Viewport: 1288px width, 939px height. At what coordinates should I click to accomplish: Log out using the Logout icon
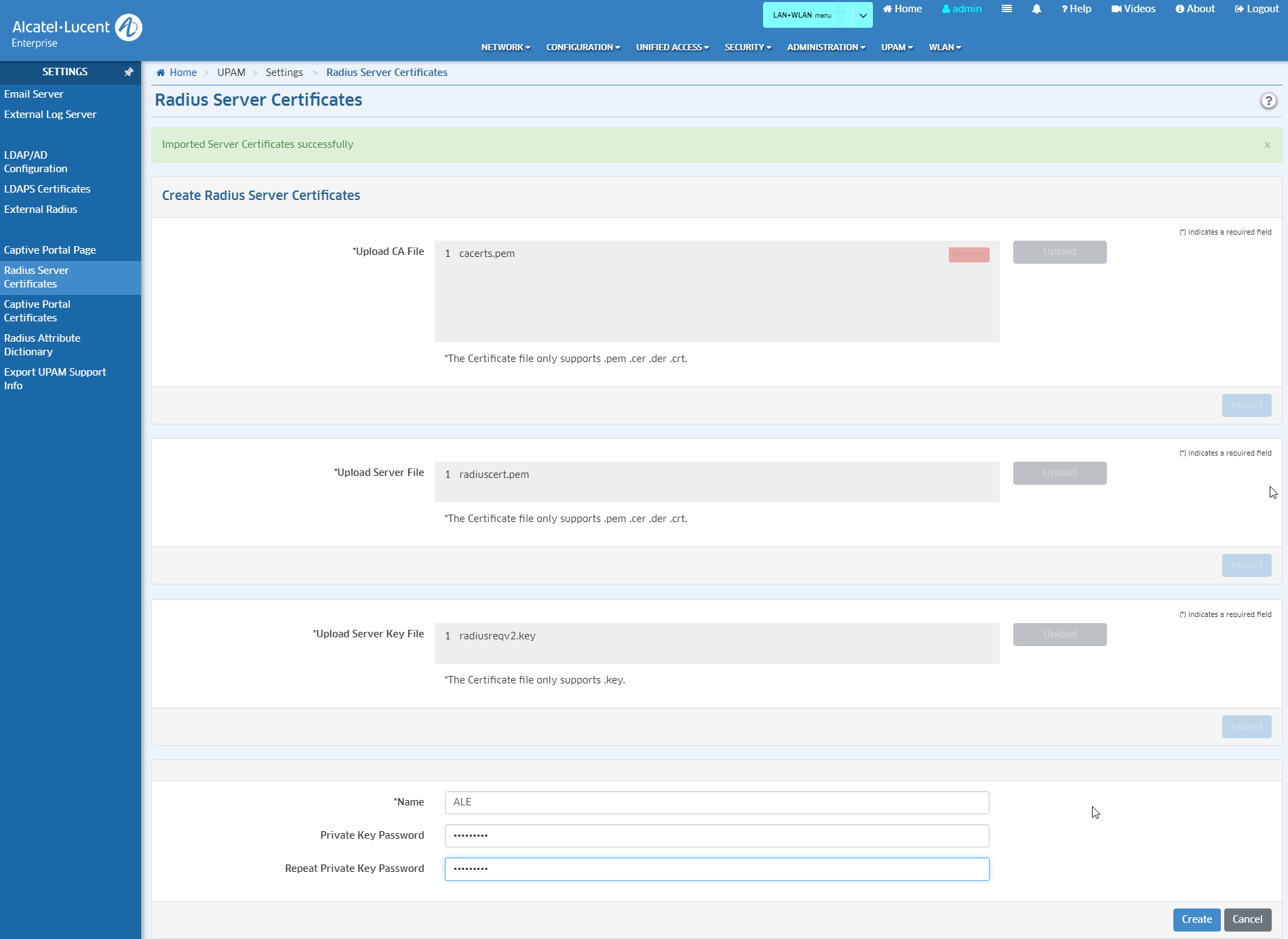1239,9
